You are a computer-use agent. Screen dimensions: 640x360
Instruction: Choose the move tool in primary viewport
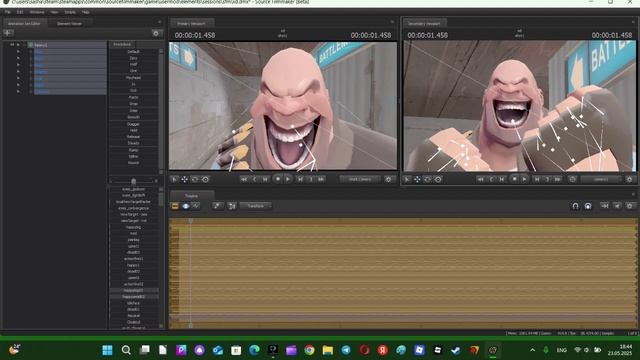[x=185, y=179]
